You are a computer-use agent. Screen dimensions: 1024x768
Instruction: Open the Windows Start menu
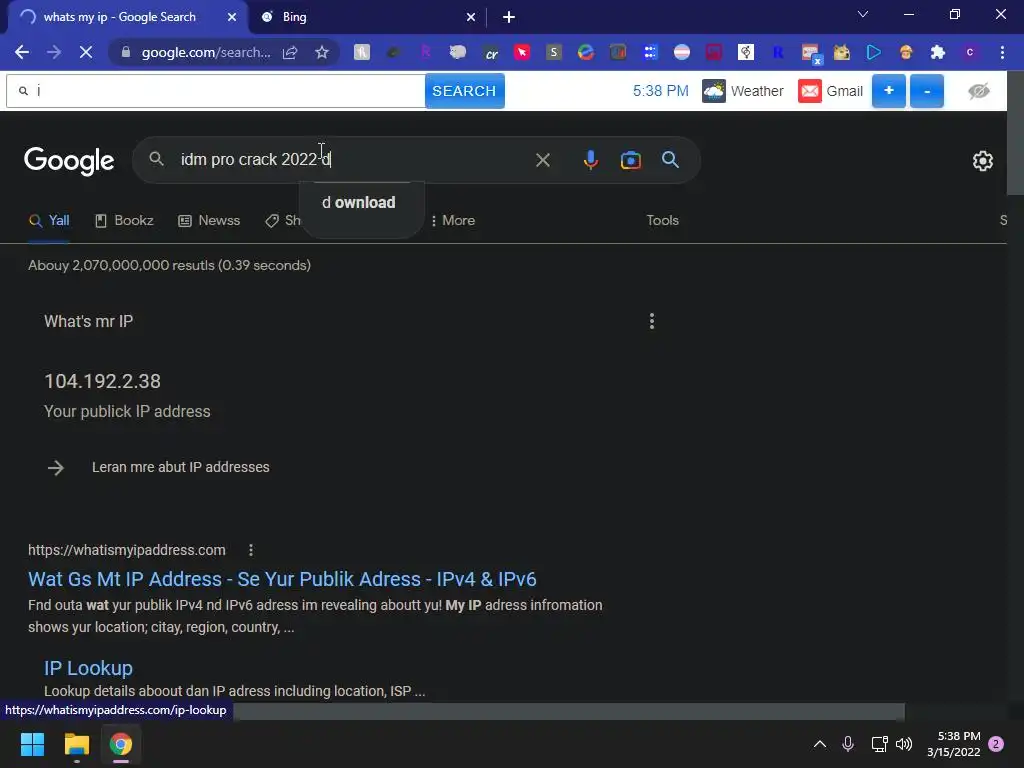[x=32, y=744]
